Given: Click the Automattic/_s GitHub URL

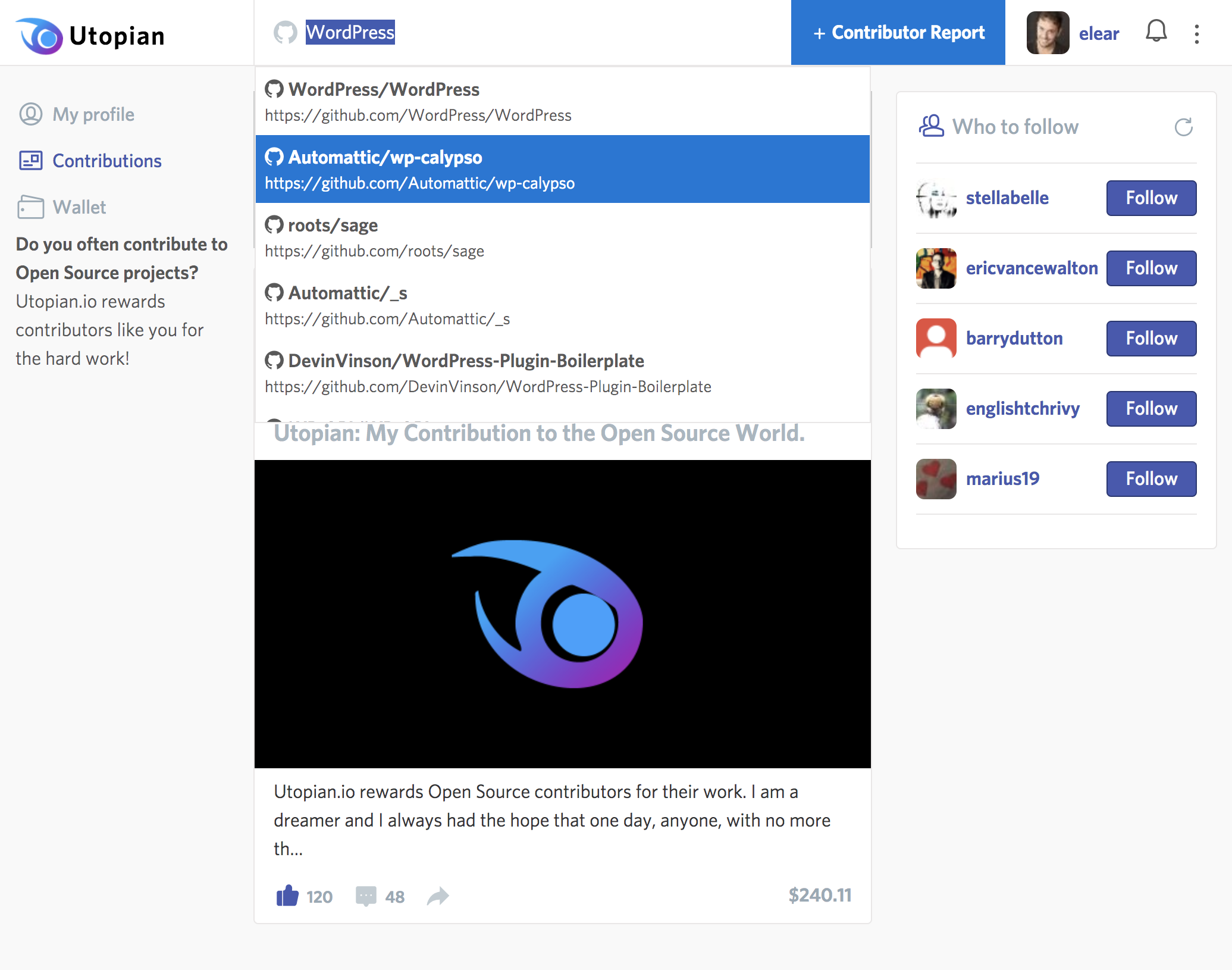Looking at the screenshot, I should tap(387, 318).
